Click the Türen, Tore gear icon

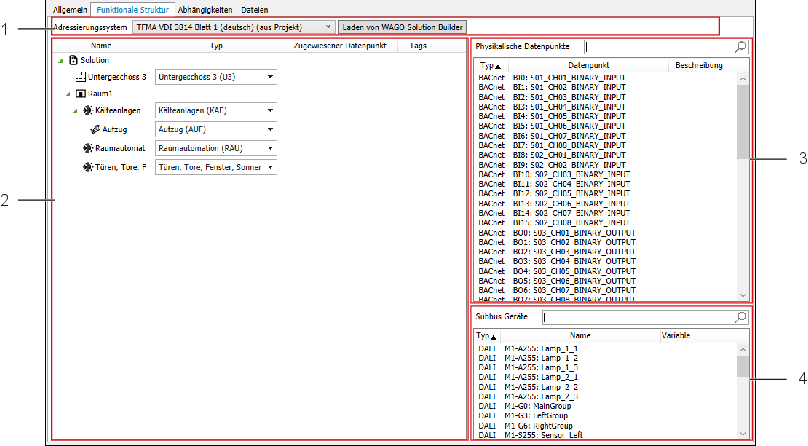[88, 167]
